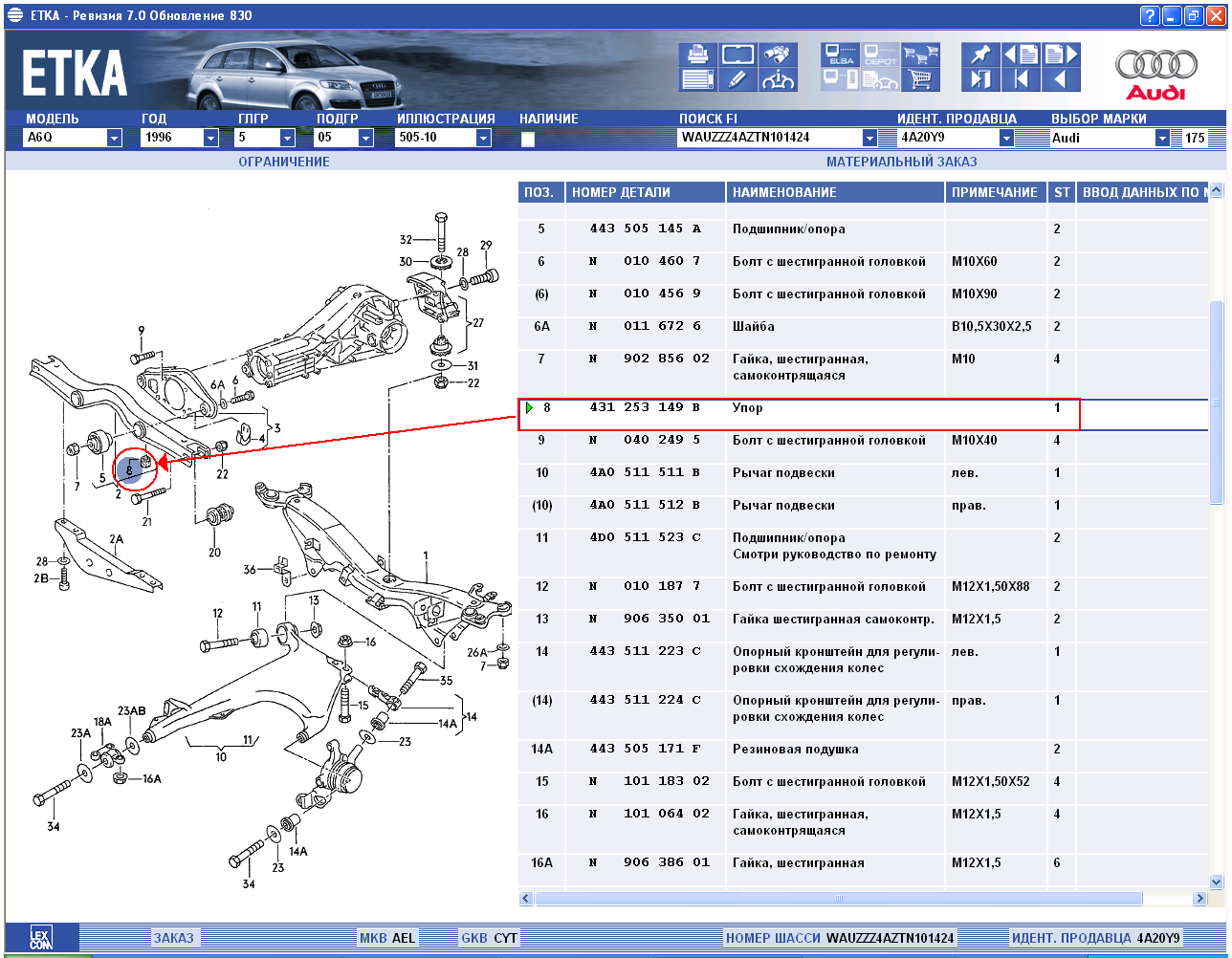
Task: Click the ПОЗ. column header
Action: tap(541, 192)
